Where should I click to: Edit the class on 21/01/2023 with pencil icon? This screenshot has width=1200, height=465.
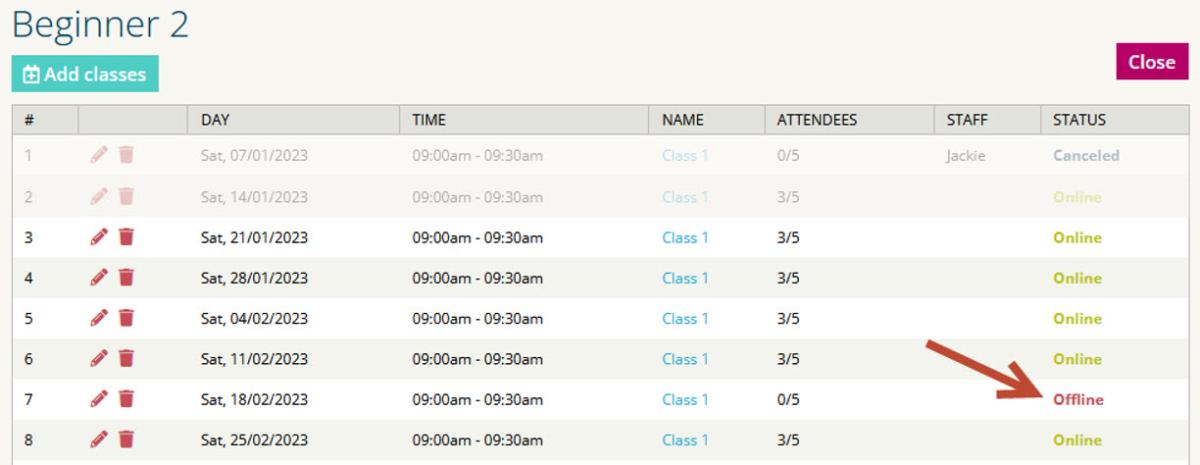[98, 237]
